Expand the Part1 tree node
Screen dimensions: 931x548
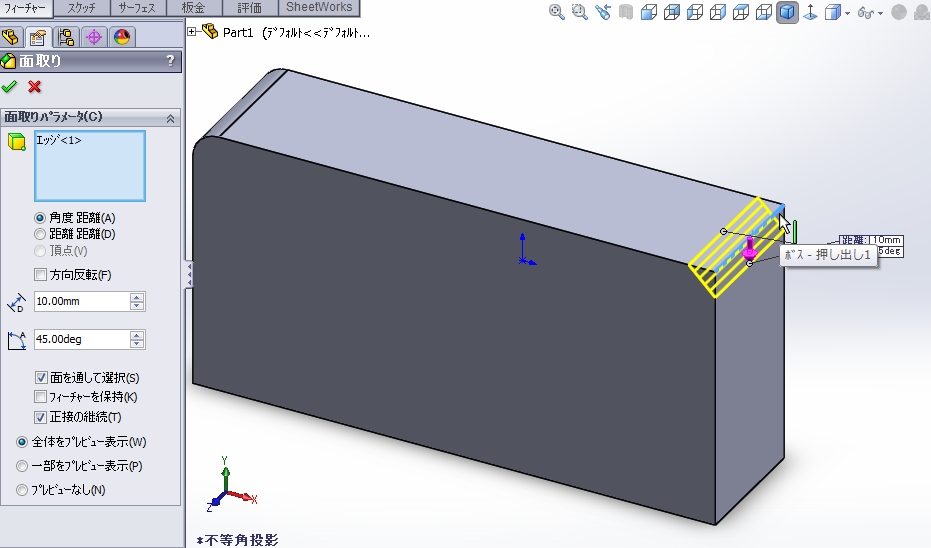pyautogui.click(x=192, y=32)
